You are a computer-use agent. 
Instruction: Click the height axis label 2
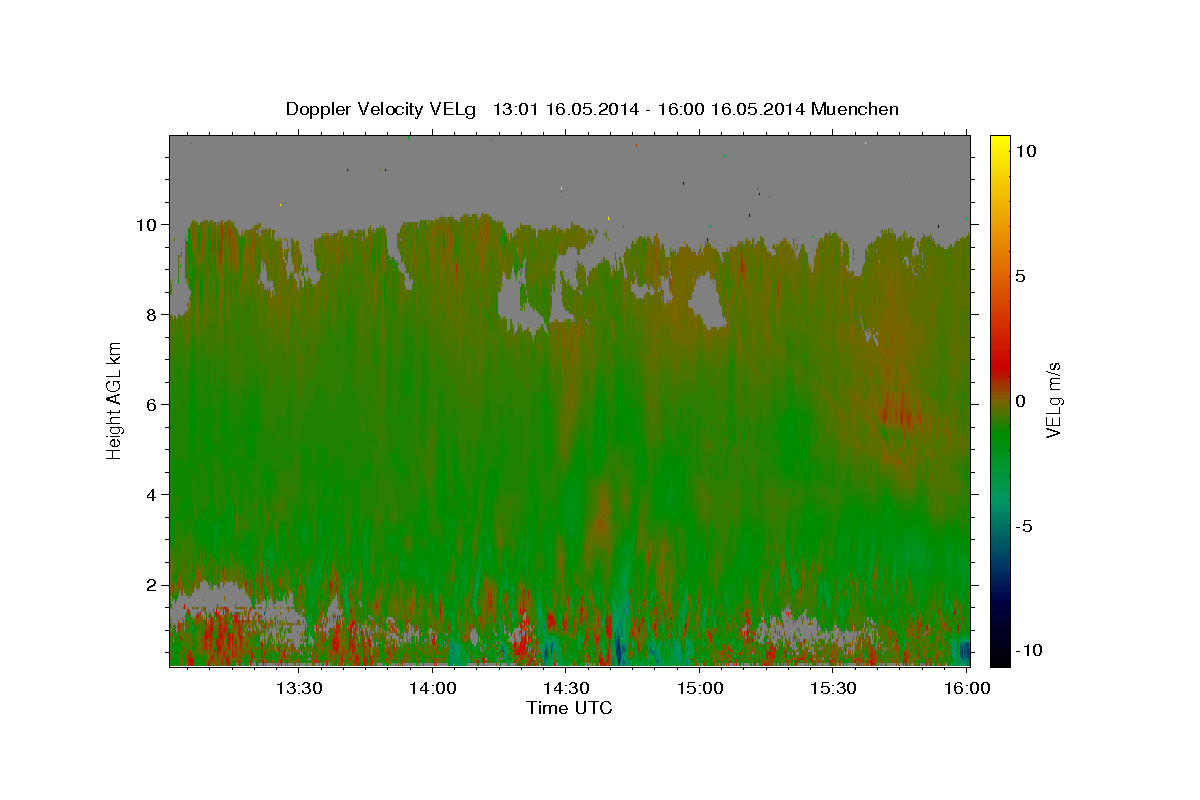[154, 585]
